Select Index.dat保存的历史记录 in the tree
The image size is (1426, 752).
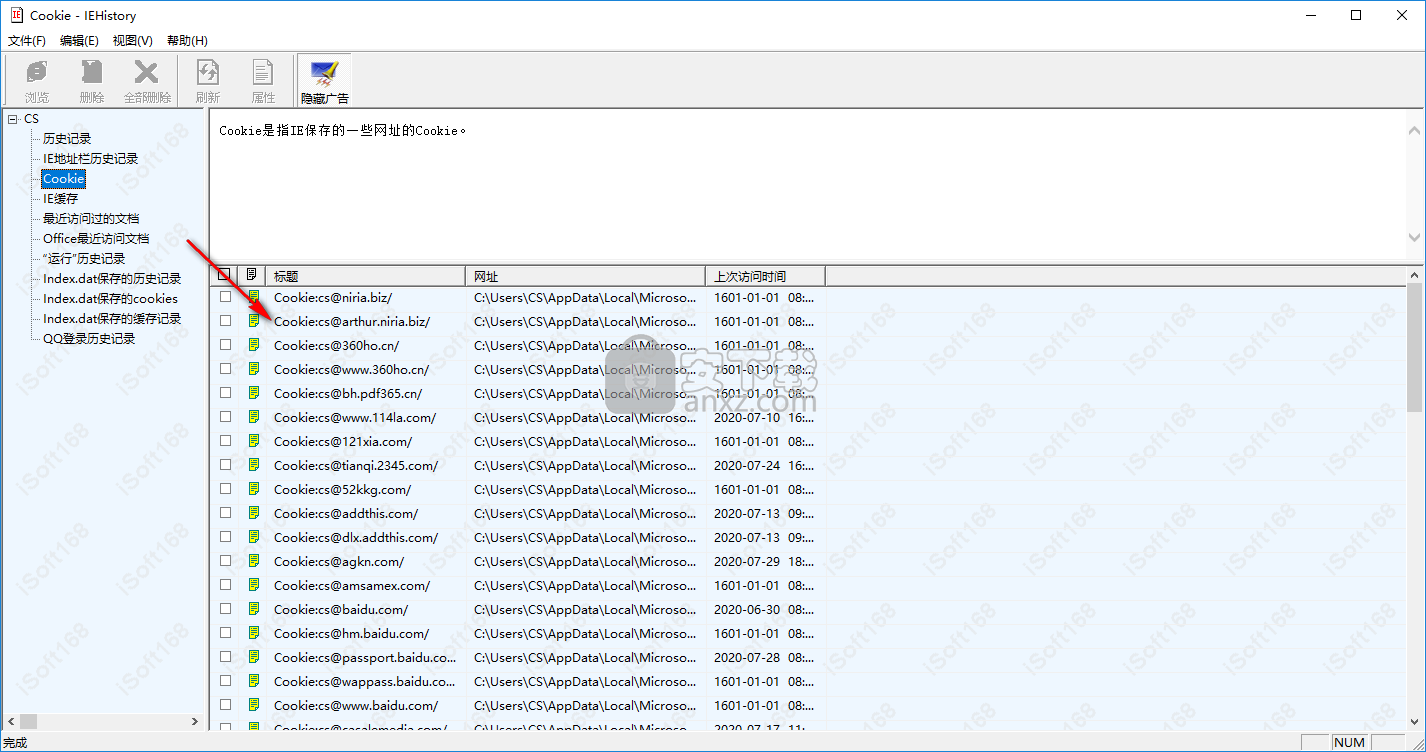(x=112, y=279)
